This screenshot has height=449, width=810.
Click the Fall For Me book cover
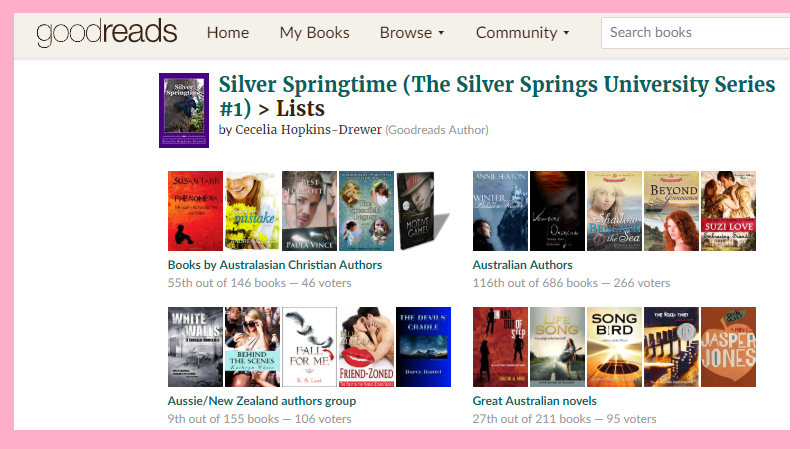(x=309, y=347)
